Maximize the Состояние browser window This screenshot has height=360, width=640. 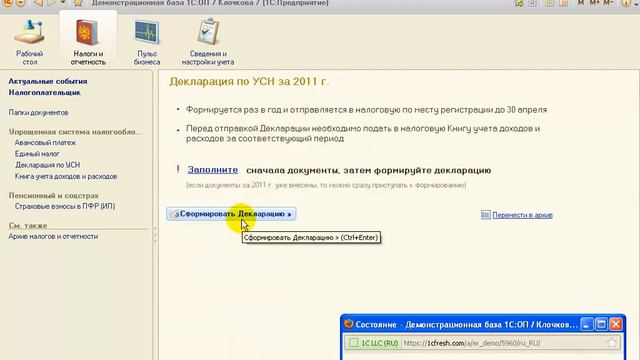tap(601, 324)
